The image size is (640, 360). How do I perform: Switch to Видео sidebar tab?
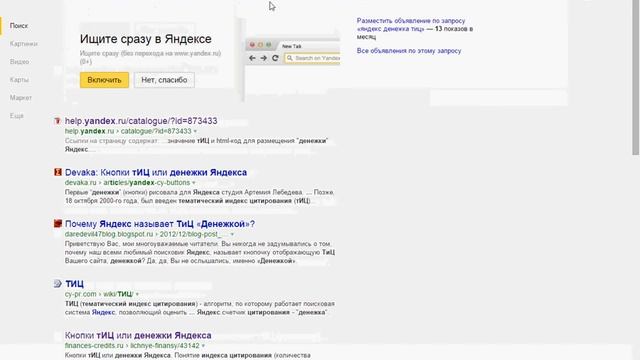(x=19, y=62)
